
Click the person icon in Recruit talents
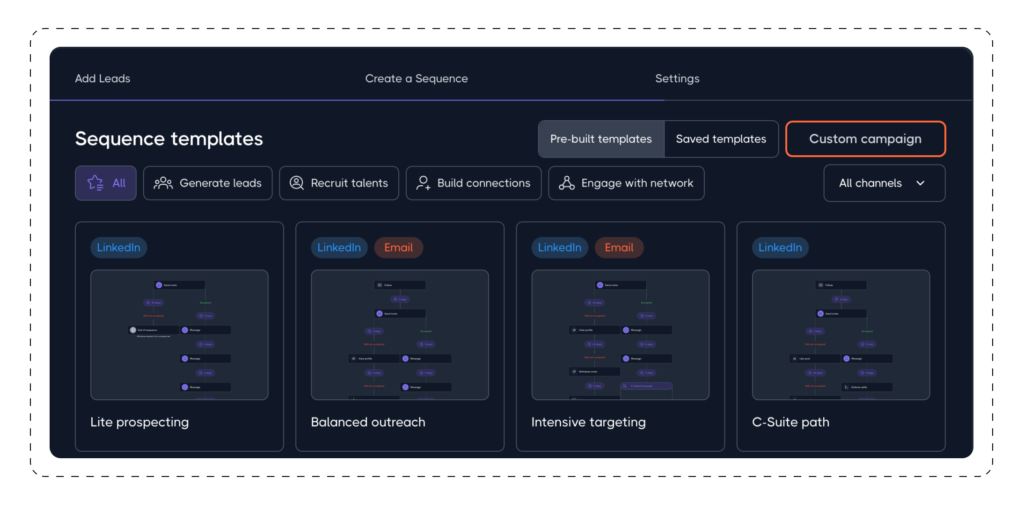296,183
